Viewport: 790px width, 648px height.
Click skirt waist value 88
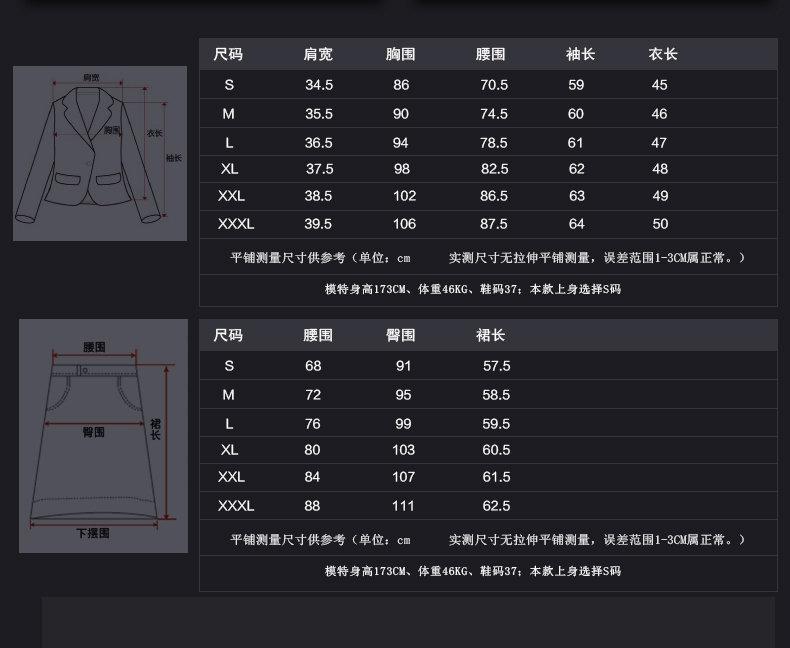(x=312, y=506)
